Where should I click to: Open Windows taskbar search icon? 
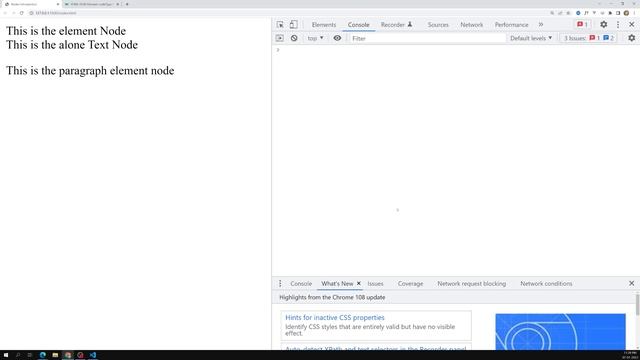(x=18, y=355)
